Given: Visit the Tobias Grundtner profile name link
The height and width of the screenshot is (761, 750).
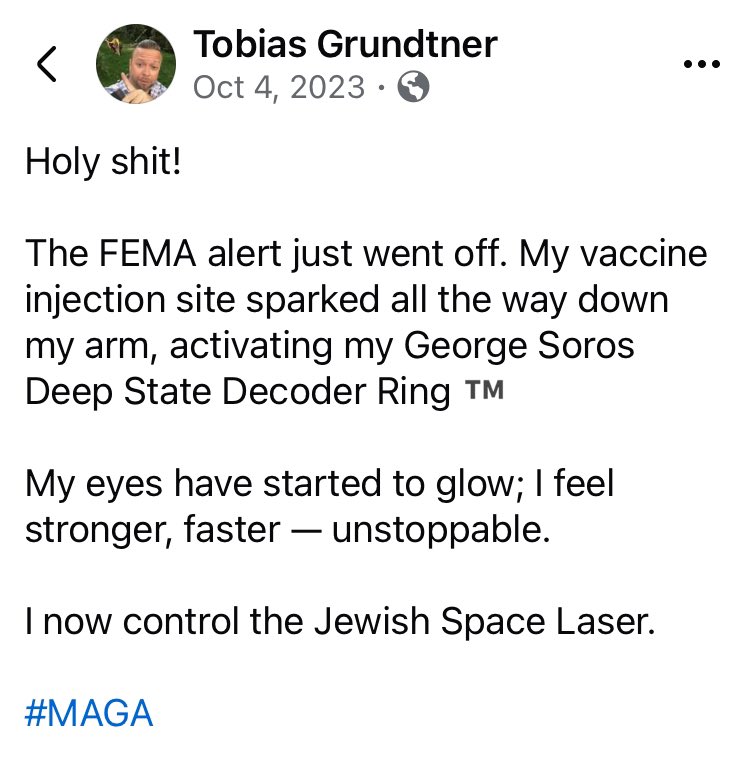Looking at the screenshot, I should coord(345,44).
